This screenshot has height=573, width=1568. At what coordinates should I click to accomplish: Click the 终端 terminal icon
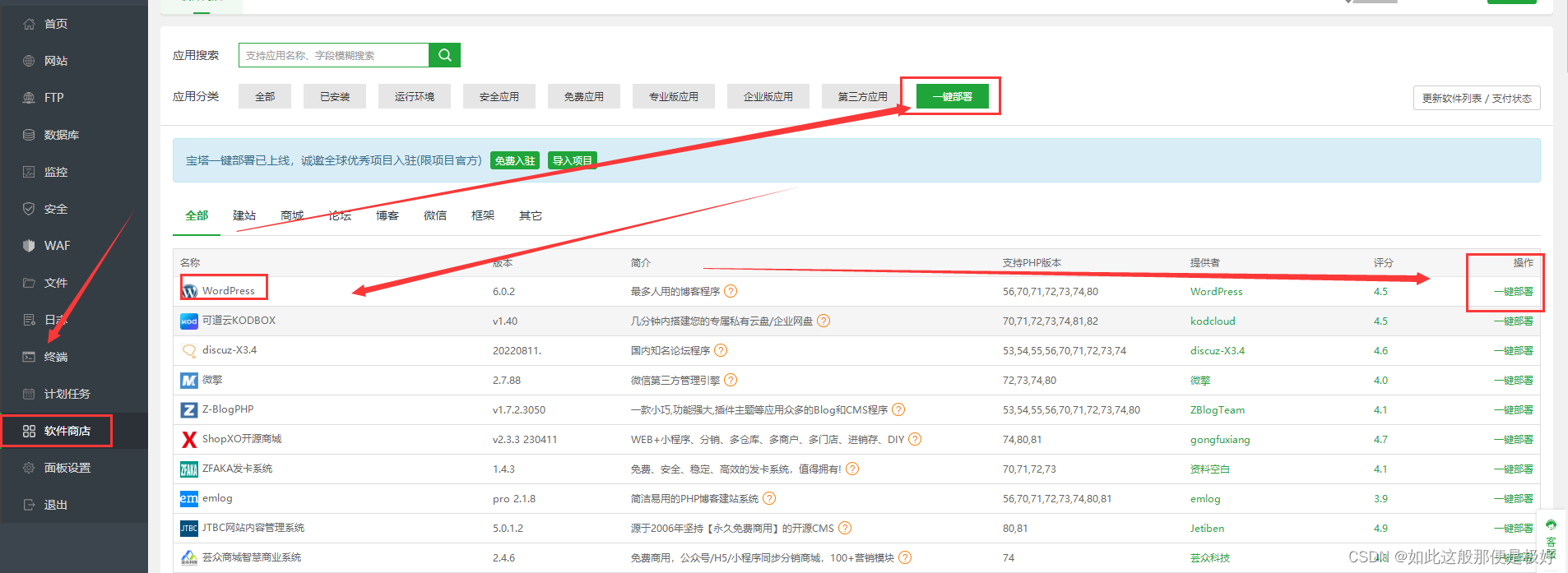(29, 357)
